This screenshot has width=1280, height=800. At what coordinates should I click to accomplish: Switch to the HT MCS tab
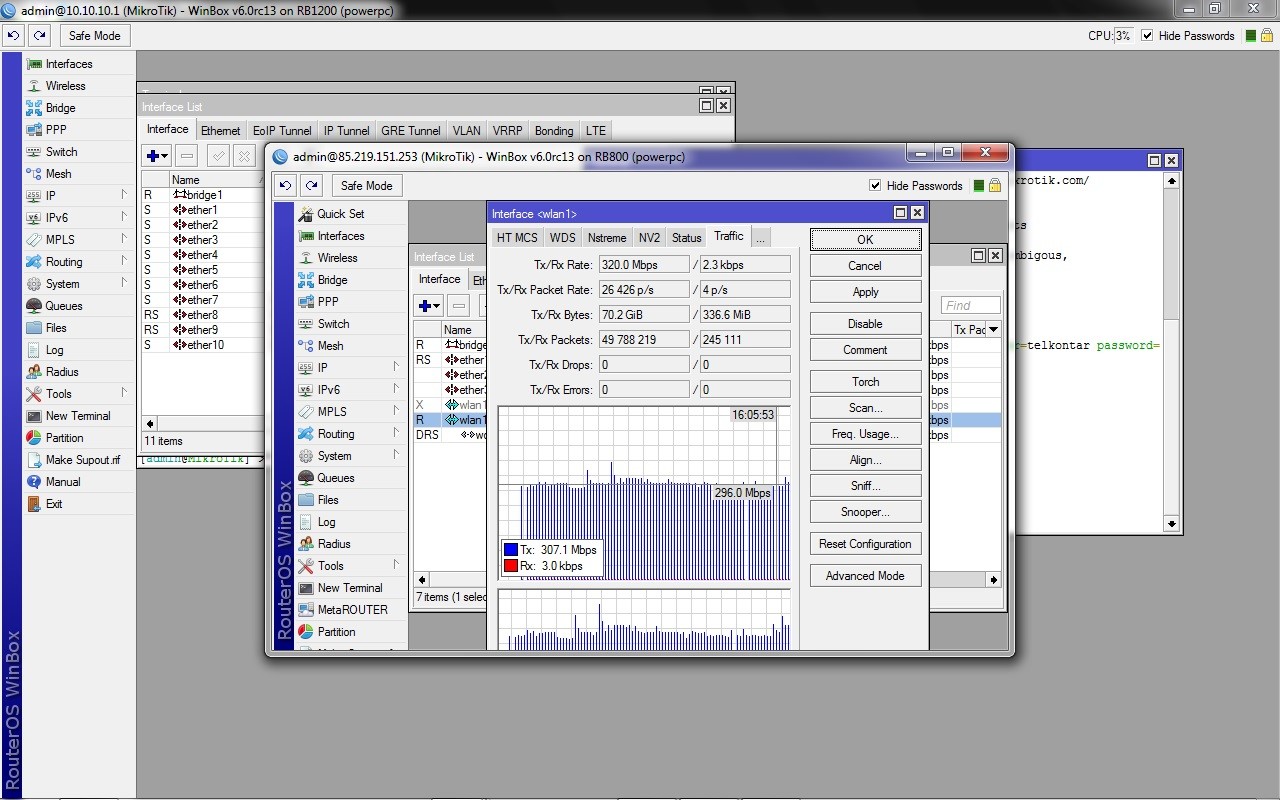[517, 238]
